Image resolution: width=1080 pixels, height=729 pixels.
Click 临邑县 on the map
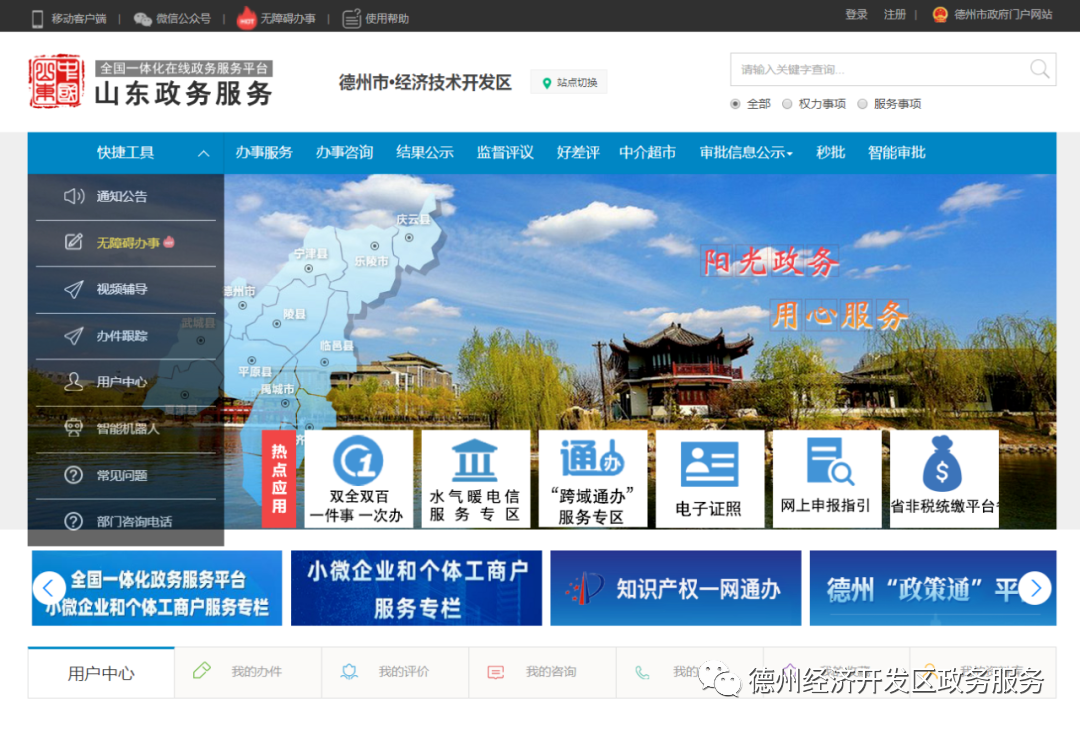pos(336,346)
